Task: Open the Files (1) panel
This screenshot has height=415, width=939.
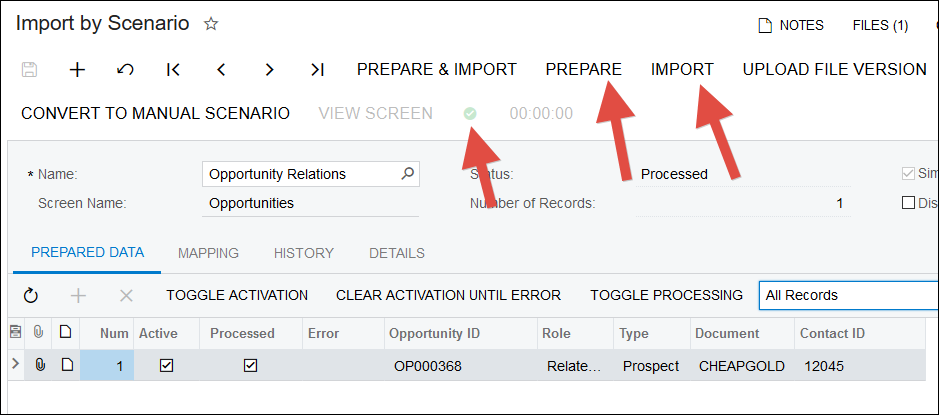Action: pos(879,25)
